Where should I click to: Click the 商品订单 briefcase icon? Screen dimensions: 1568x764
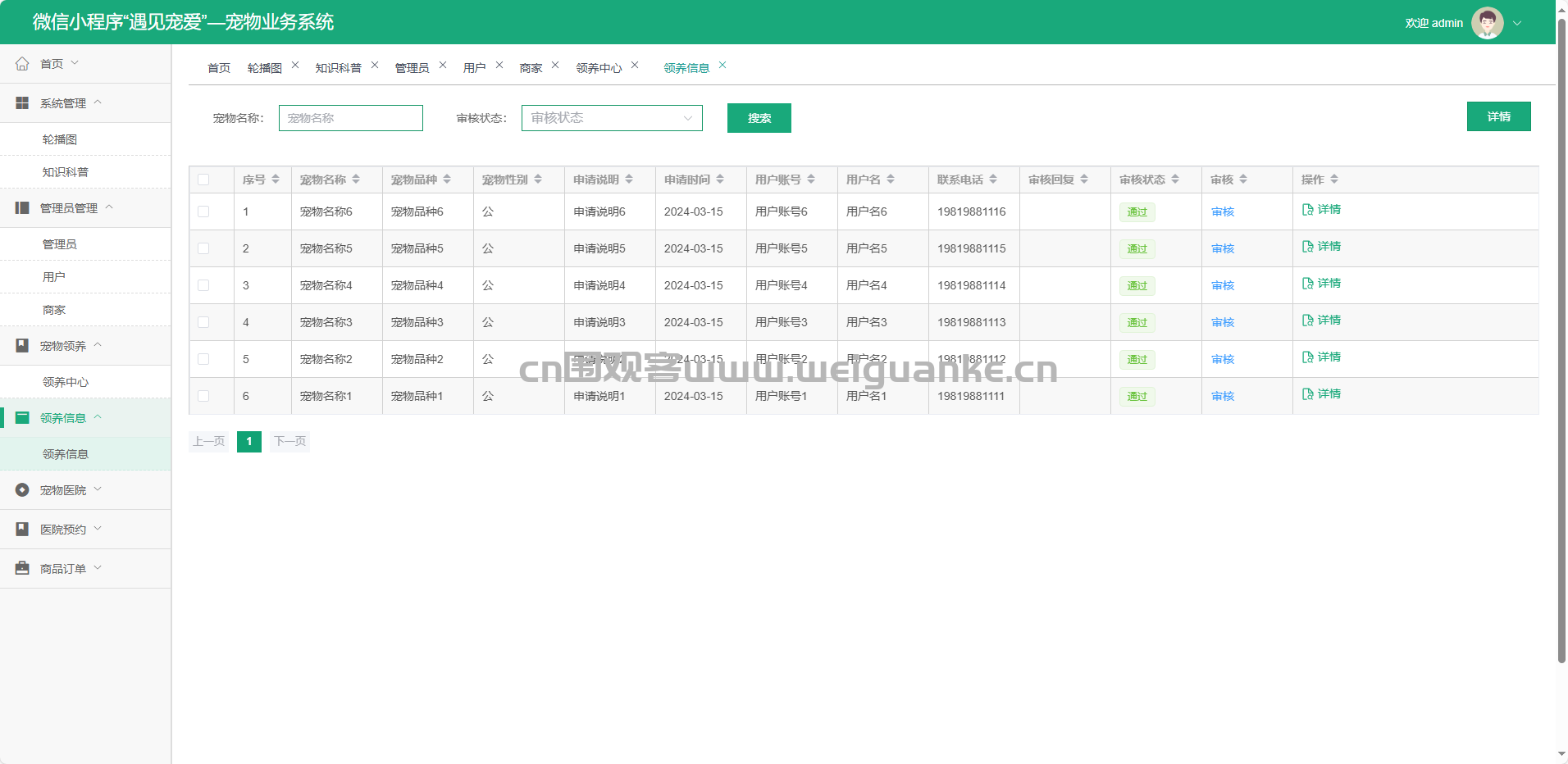click(x=22, y=569)
